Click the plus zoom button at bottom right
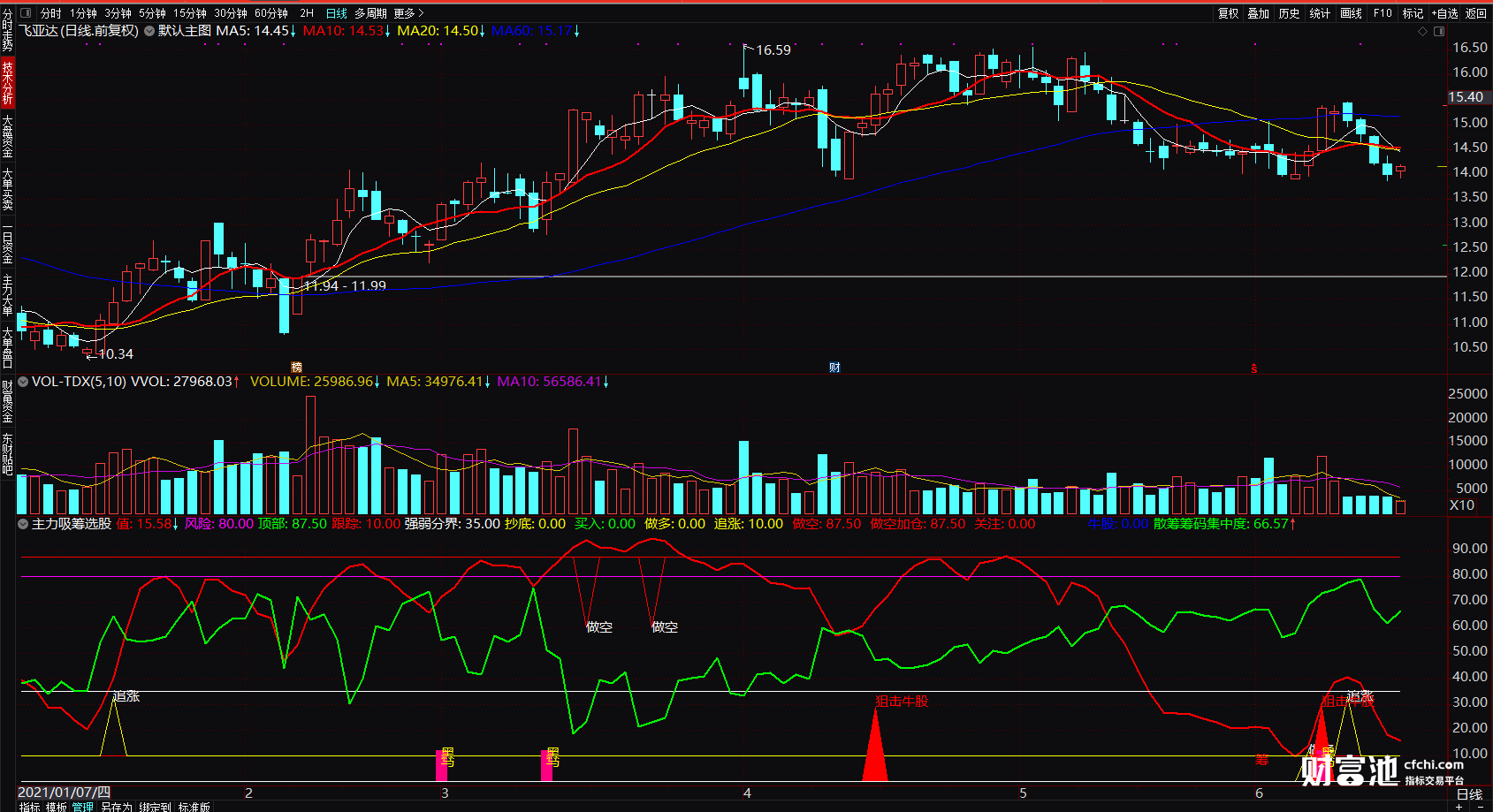Screen dimensions: 1493x812 click(1459, 807)
